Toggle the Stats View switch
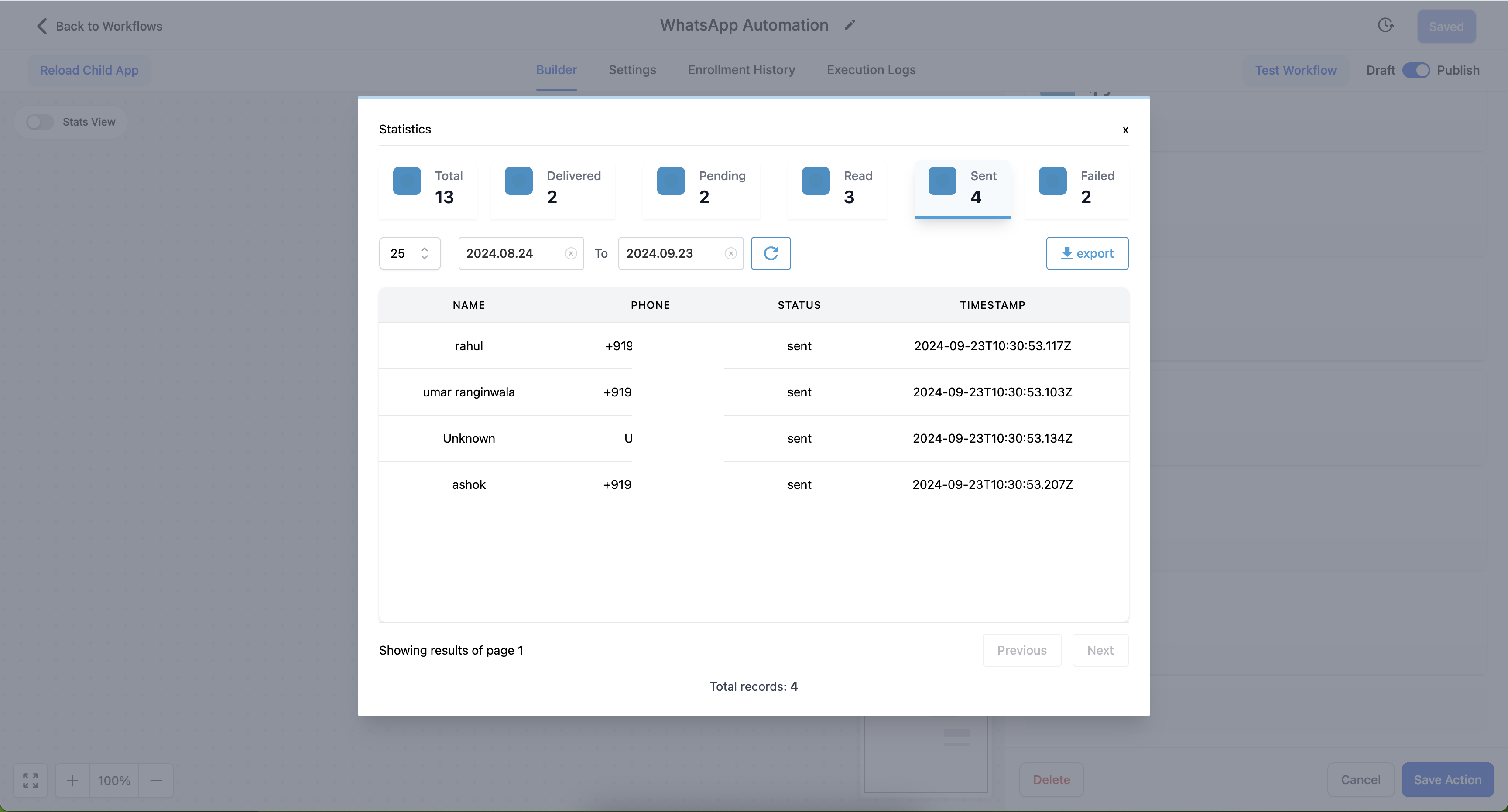This screenshot has width=1508, height=812. 40,122
